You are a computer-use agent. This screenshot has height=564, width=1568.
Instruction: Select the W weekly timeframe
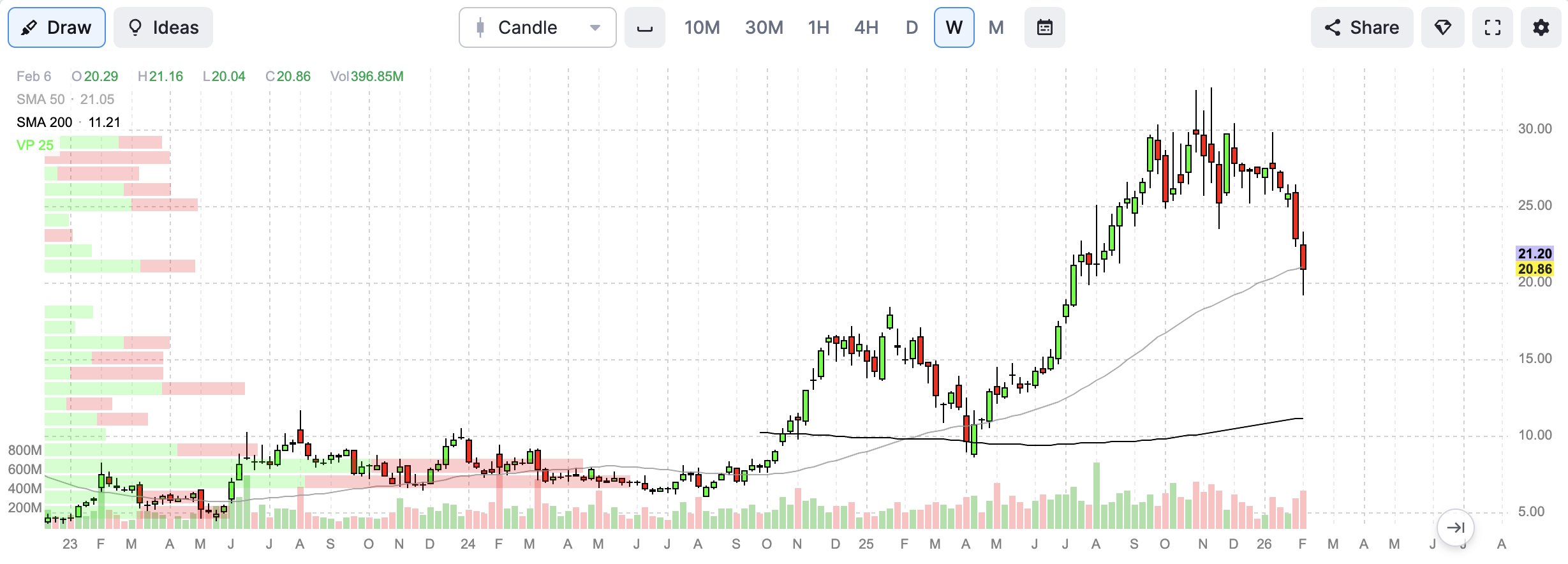pyautogui.click(x=954, y=27)
